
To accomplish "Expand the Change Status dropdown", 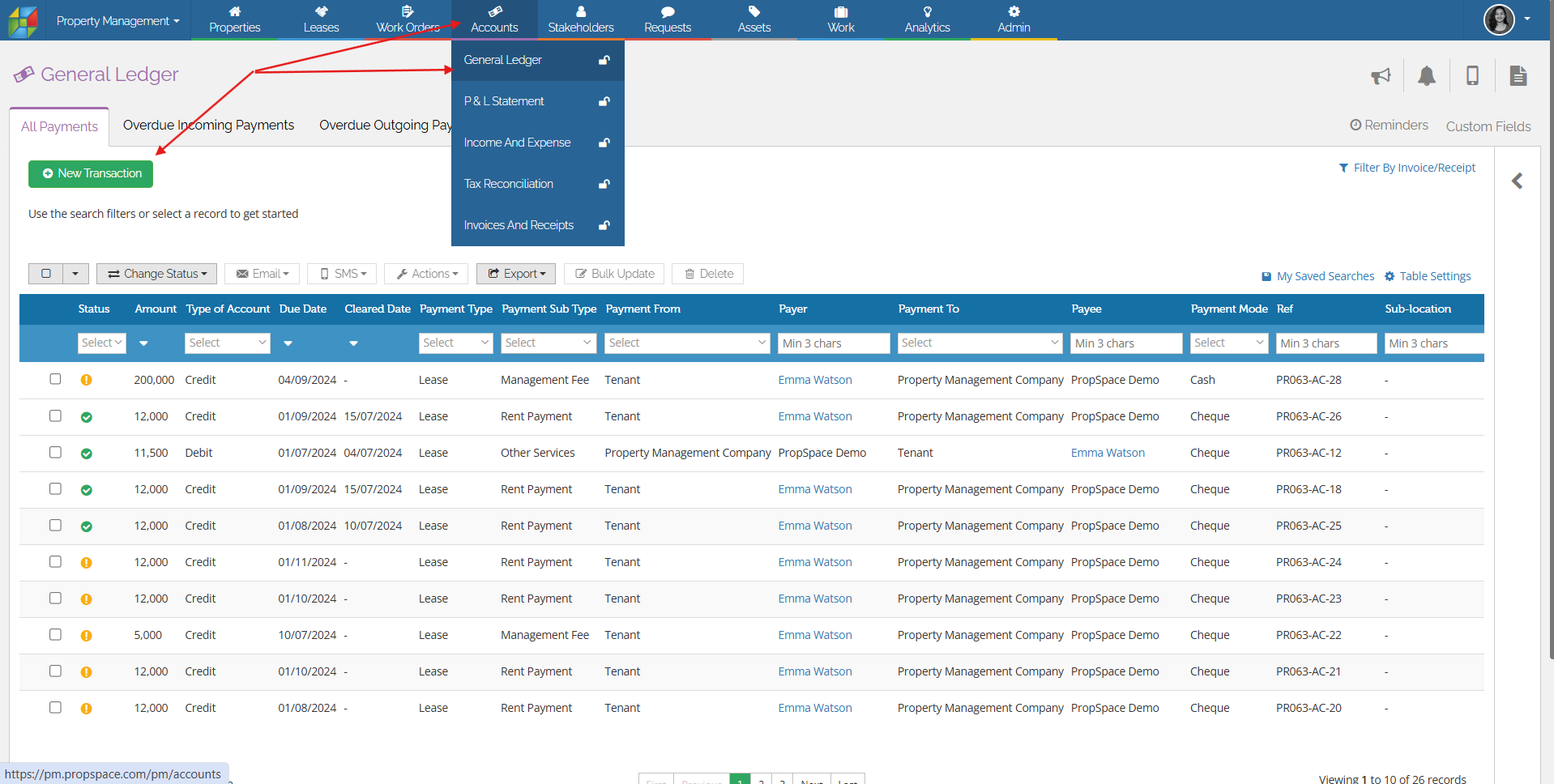I will 157,274.
